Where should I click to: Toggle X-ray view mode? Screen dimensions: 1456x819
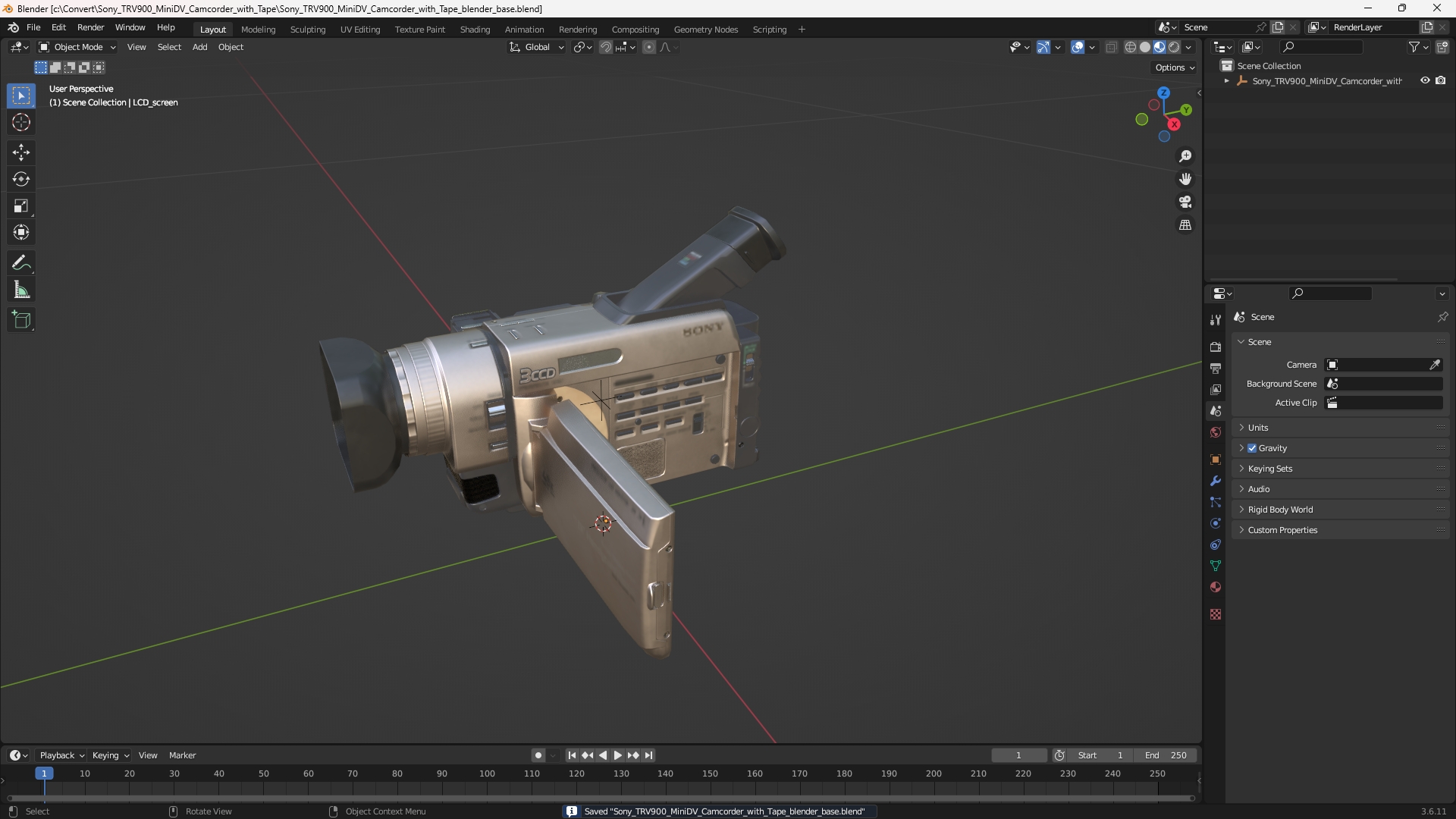(1112, 47)
